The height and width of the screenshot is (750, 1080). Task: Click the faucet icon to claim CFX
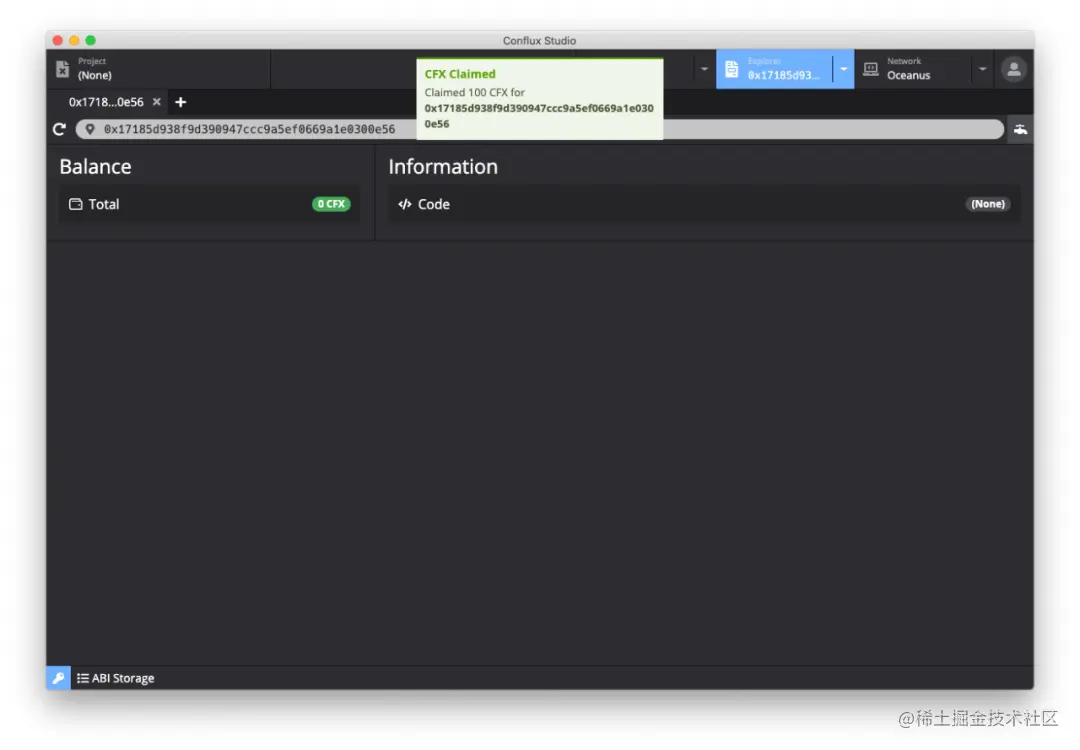tap(1020, 129)
